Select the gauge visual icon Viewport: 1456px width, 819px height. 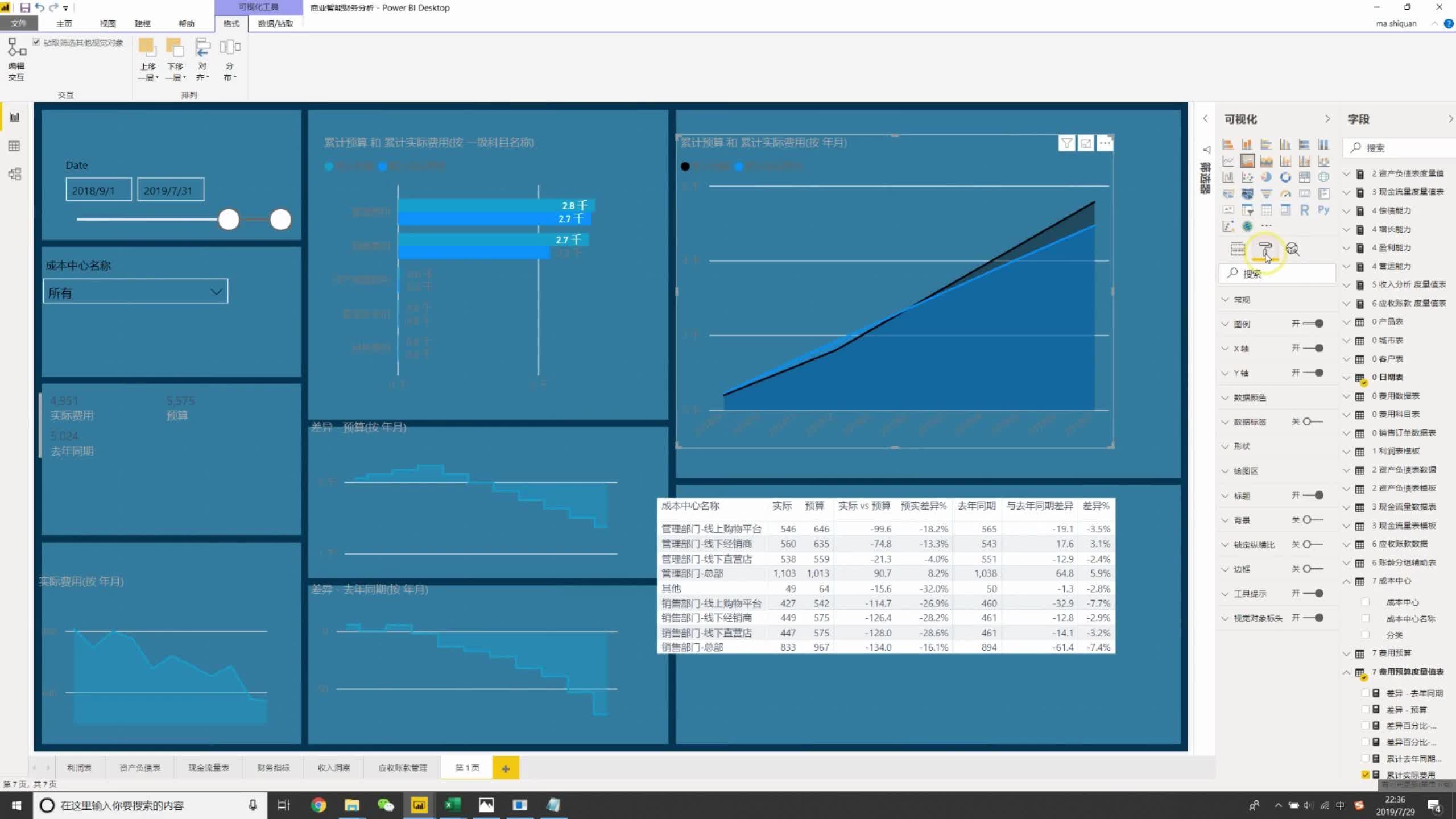pyautogui.click(x=1285, y=194)
